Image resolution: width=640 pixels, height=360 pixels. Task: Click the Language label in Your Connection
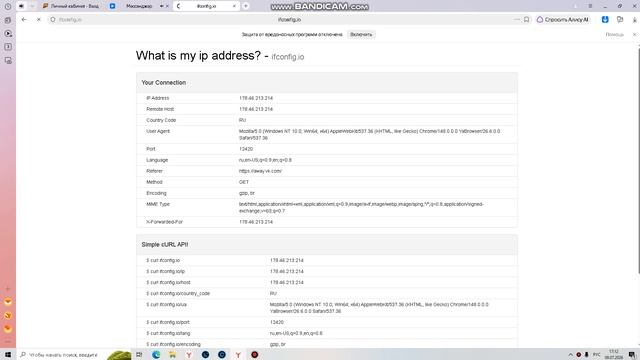157,160
